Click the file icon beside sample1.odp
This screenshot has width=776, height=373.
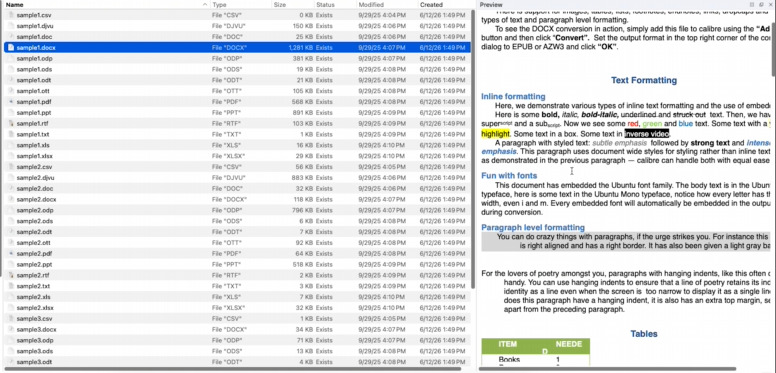coord(11,59)
